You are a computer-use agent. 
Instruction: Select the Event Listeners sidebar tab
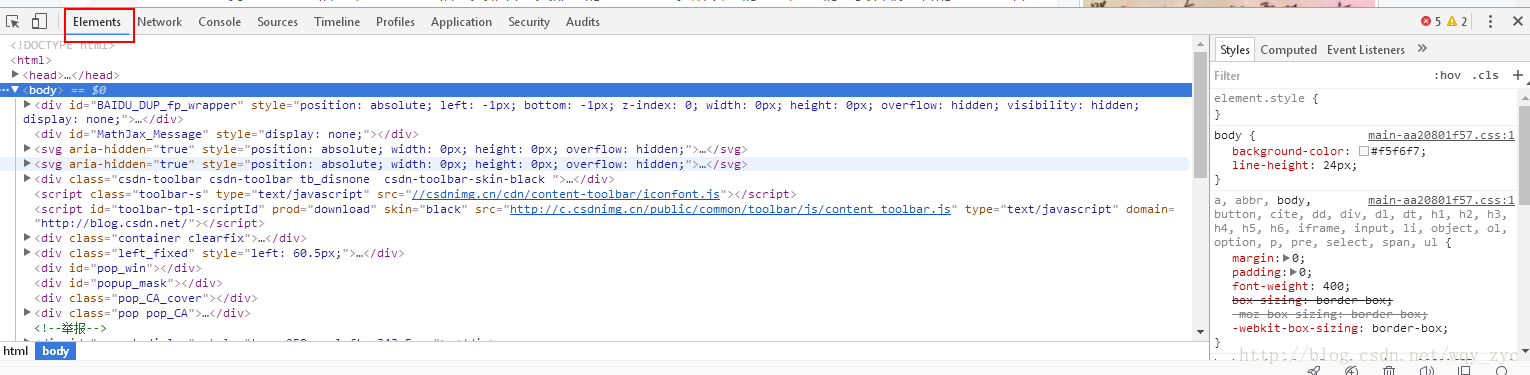pyautogui.click(x=1366, y=50)
